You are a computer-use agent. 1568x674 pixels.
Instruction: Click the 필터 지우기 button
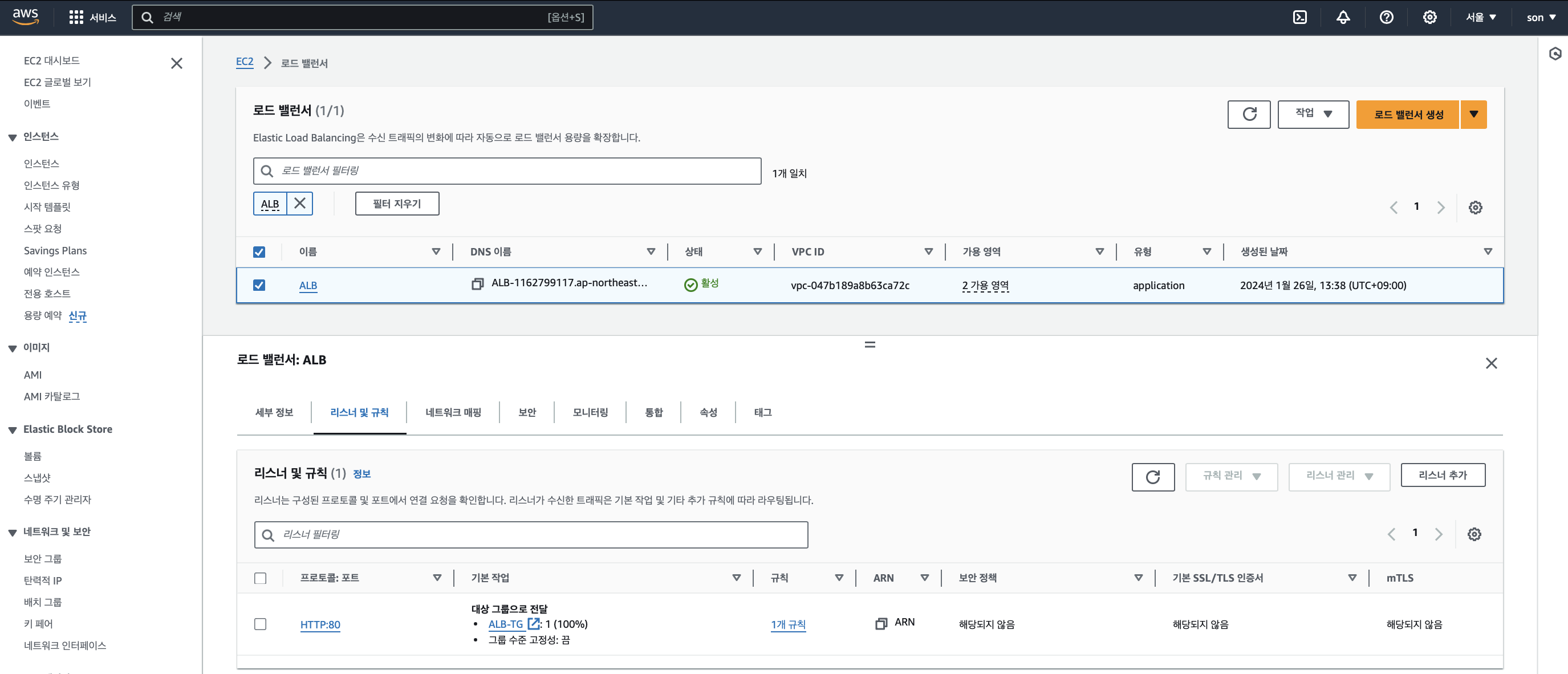[x=397, y=204]
